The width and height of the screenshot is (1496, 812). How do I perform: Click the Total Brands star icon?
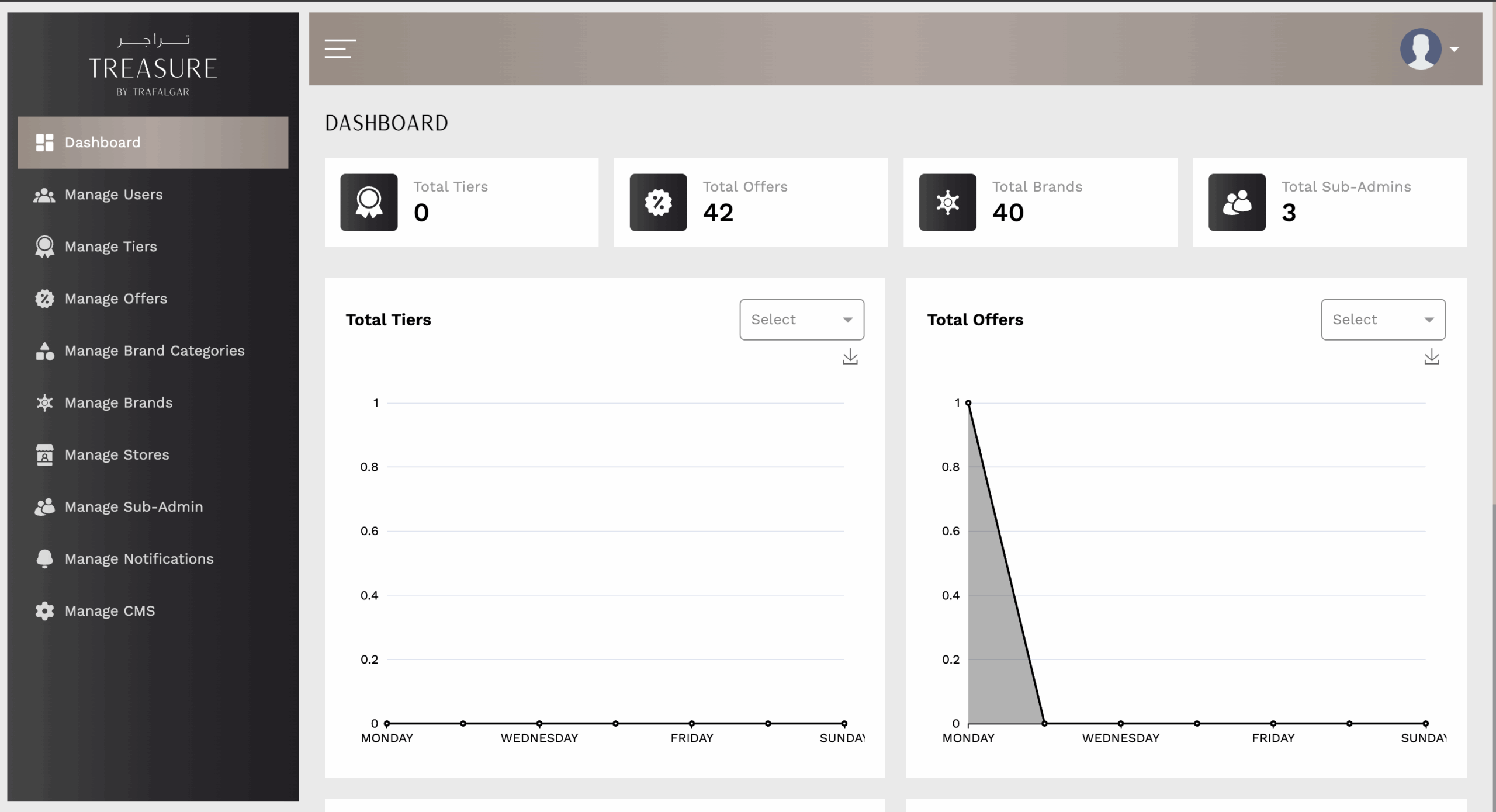(x=947, y=202)
